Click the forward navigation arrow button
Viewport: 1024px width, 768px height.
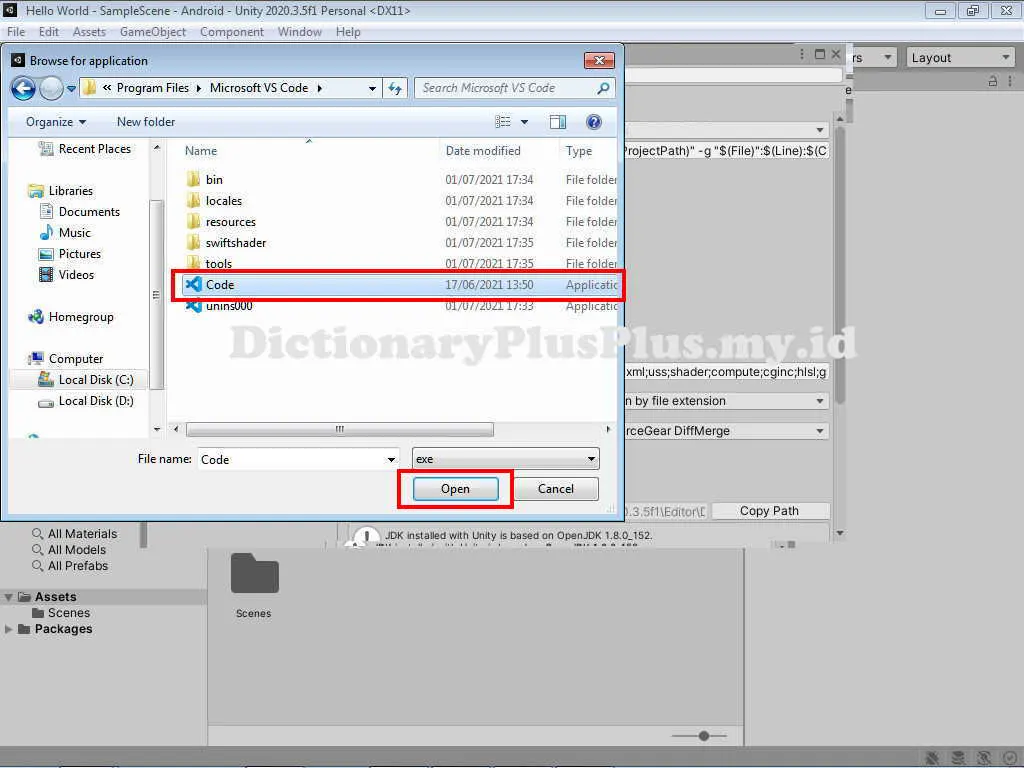pos(51,88)
